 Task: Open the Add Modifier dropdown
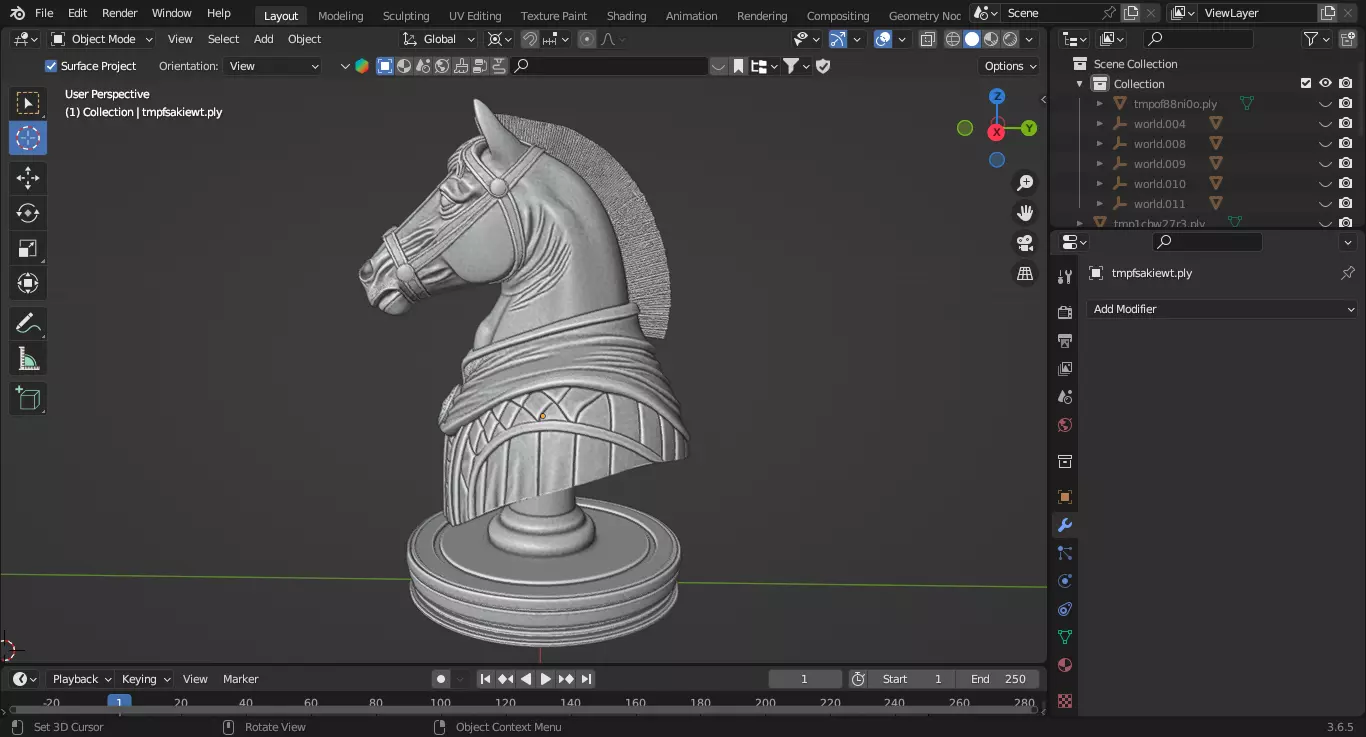click(1221, 309)
